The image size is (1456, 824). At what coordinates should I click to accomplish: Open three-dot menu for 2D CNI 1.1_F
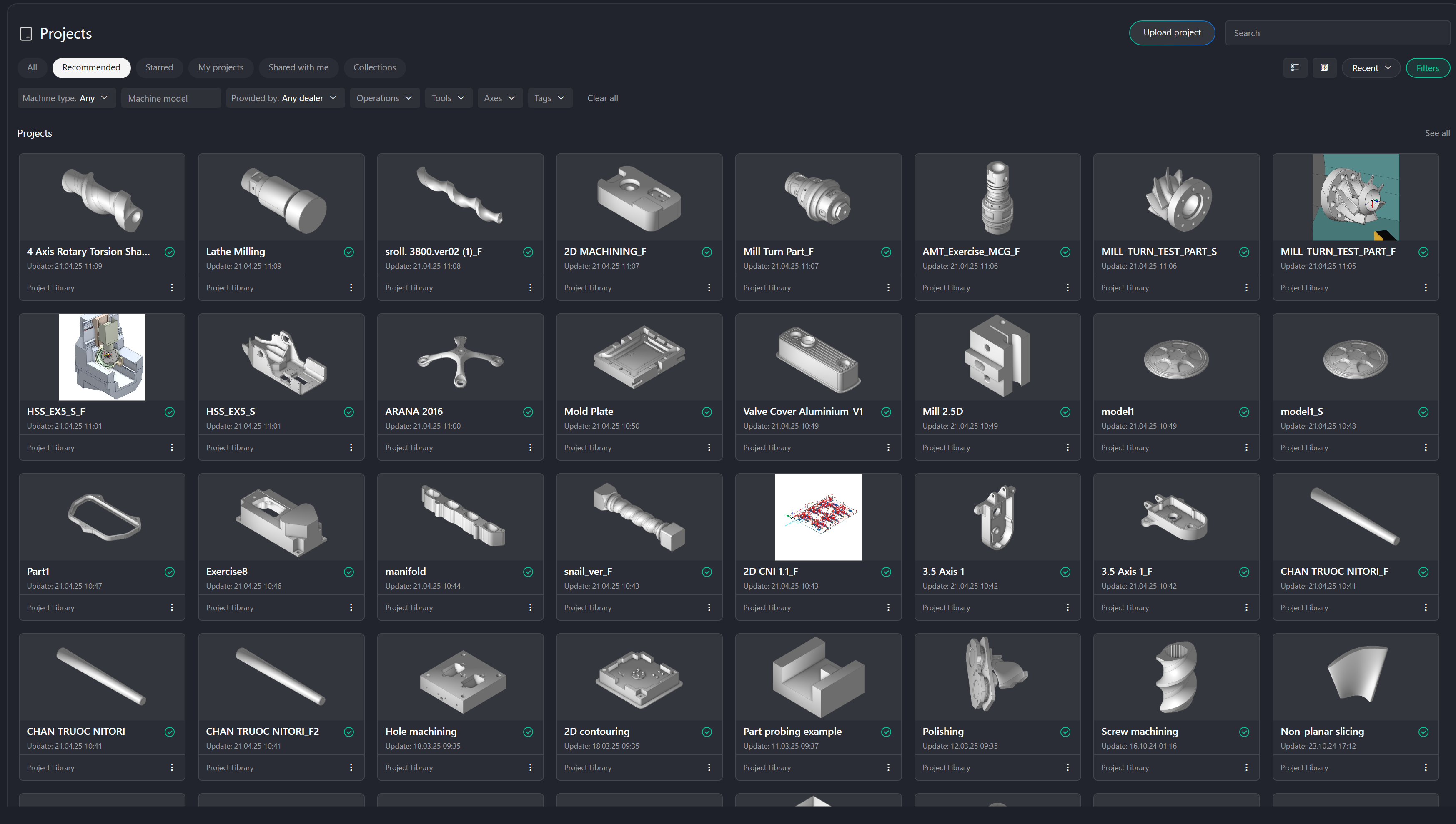point(887,607)
